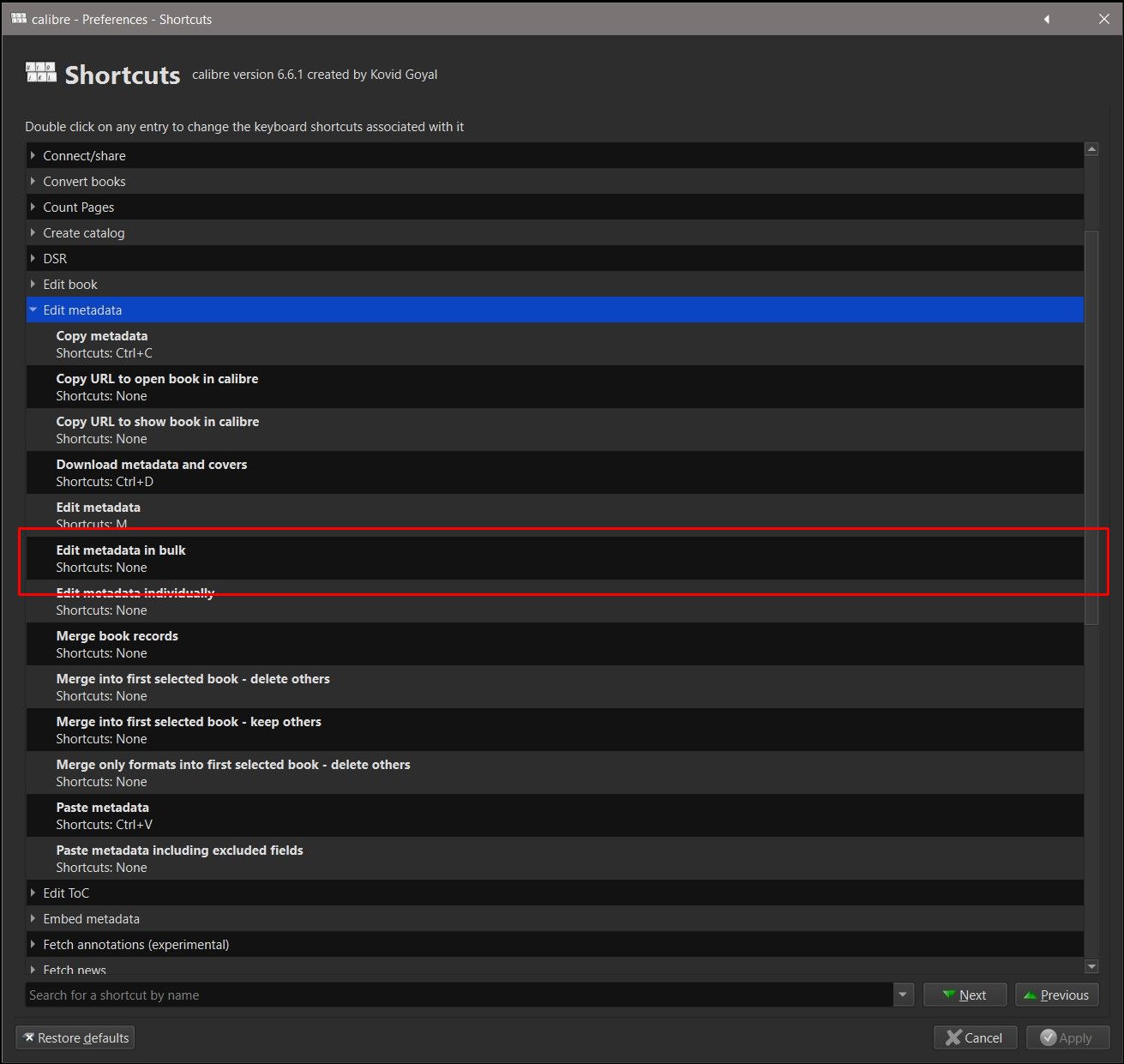Screen dimensions: 1124x1064
Task: Expand Fetch annotations (experimental) group
Action: point(33,944)
